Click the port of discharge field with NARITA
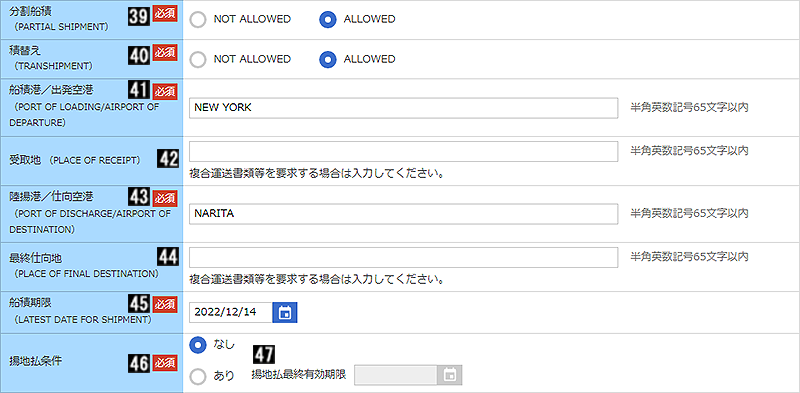The width and height of the screenshot is (800, 393). (404, 214)
